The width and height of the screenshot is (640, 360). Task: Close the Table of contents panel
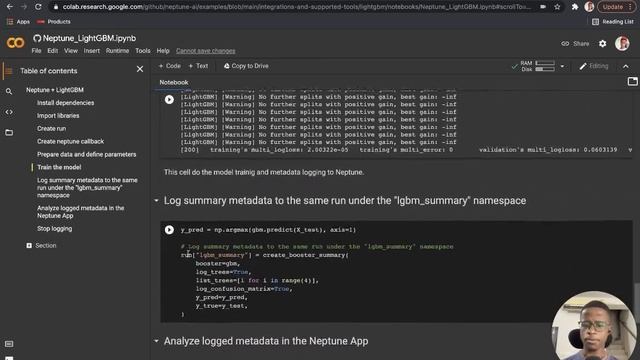click(140, 69)
